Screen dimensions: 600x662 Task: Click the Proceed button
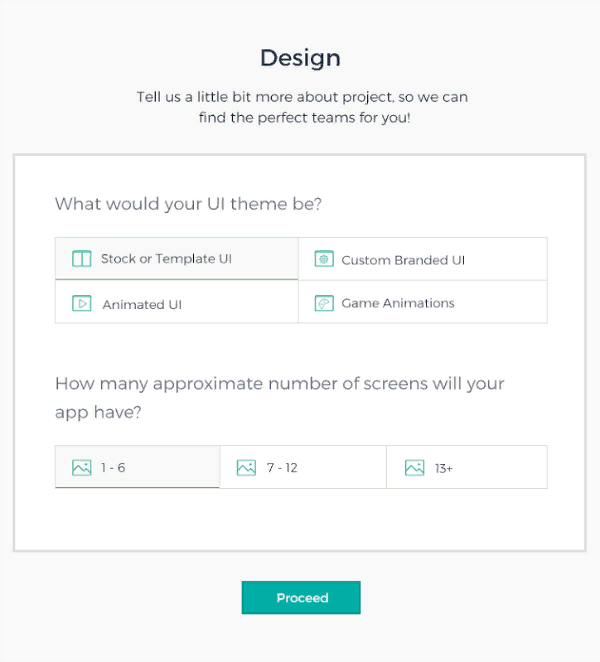click(x=301, y=597)
